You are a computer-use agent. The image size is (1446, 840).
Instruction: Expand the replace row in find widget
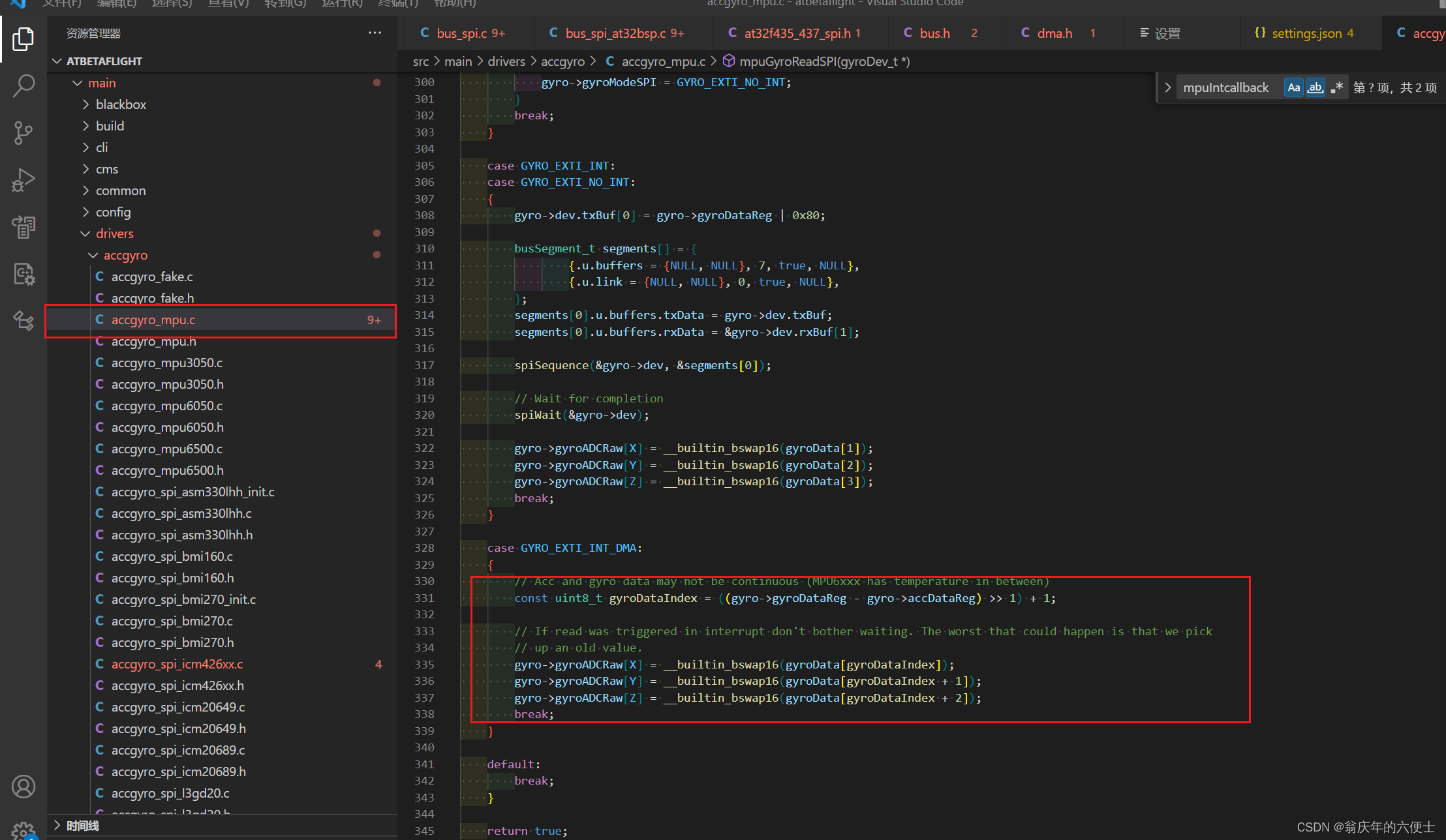(1167, 87)
